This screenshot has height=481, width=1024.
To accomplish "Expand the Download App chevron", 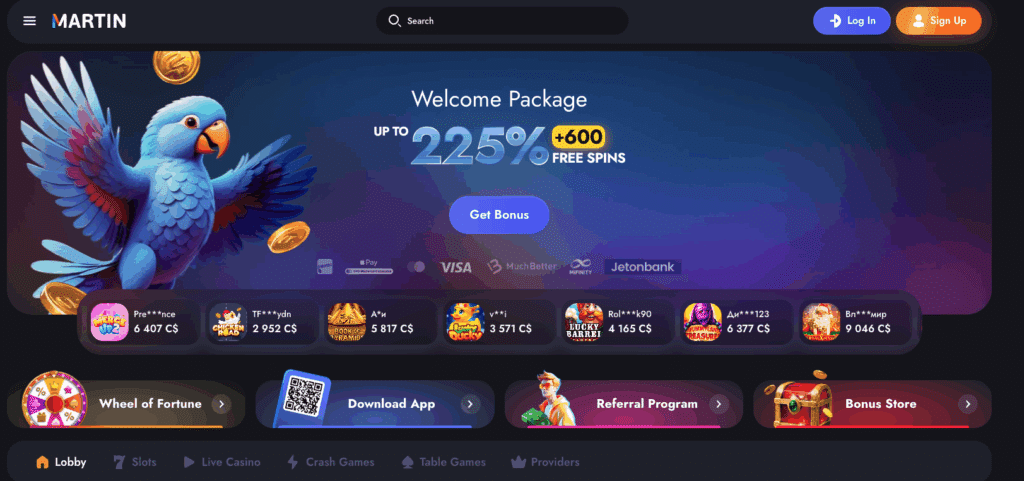I will 470,404.
